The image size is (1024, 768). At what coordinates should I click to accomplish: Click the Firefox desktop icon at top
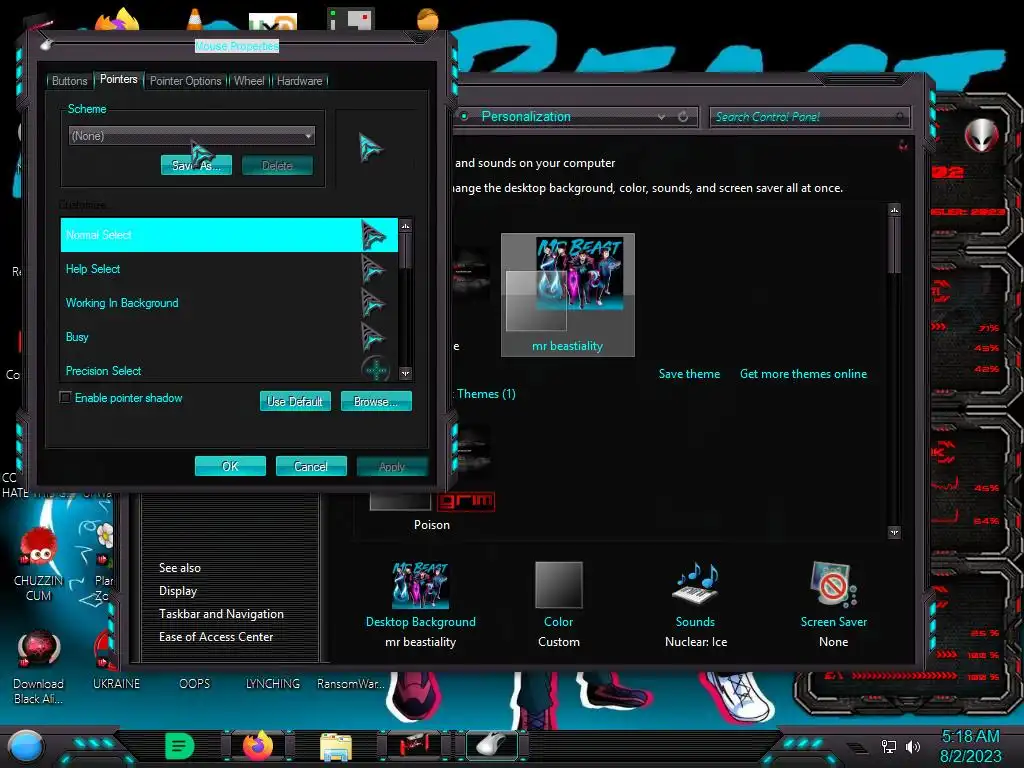point(118,20)
